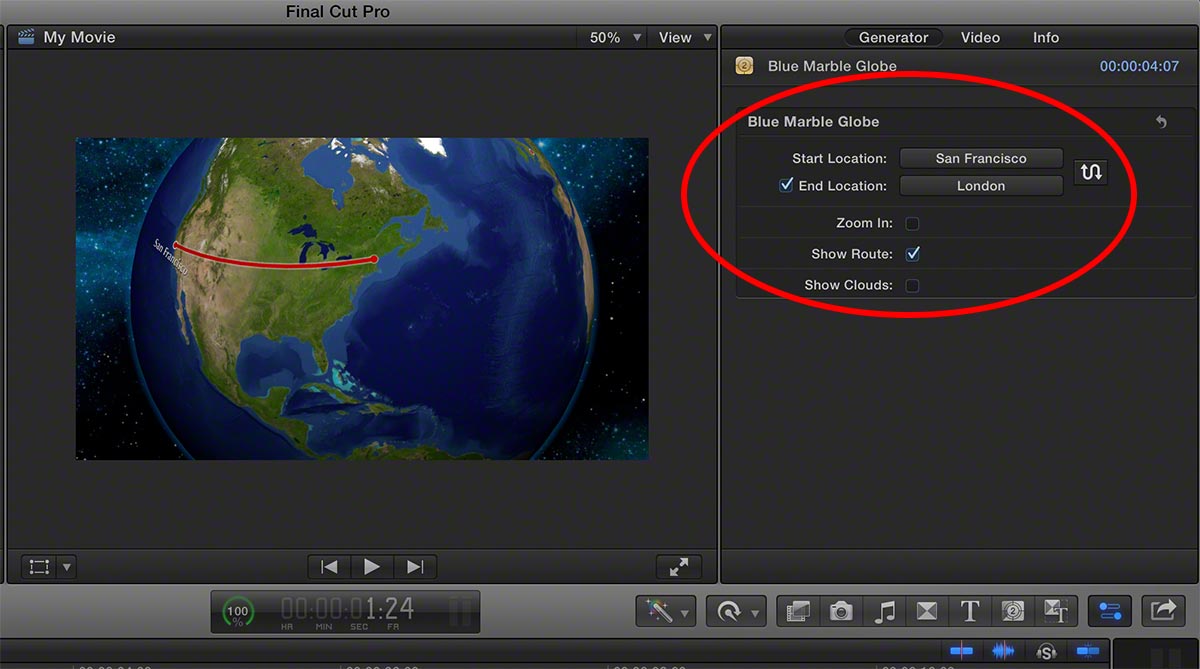Go to next edit point
Image resolution: width=1200 pixels, height=669 pixels.
tap(415, 567)
